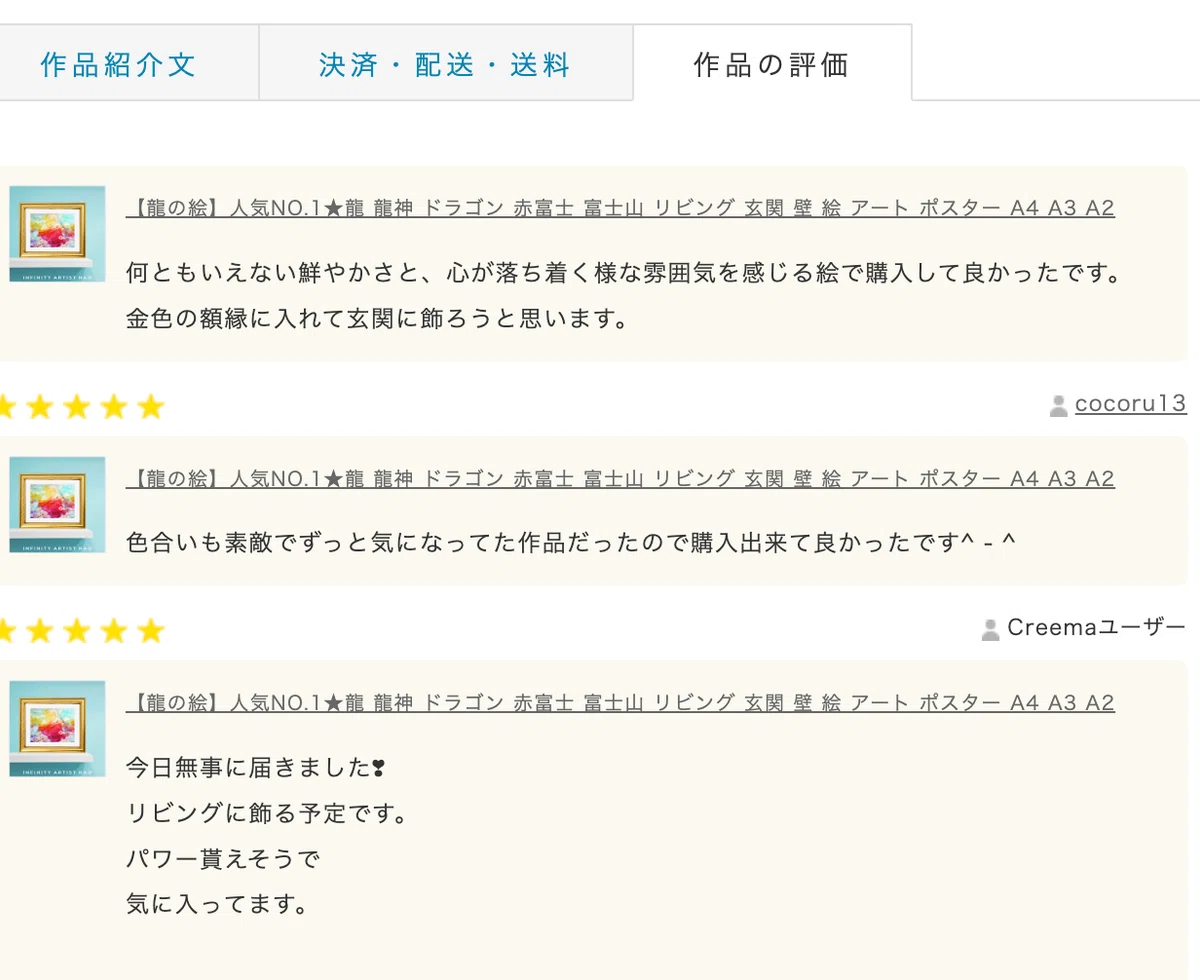This screenshot has height=980, width=1200.
Task: Click the Creemaユーザー reviewer name
Action: [1096, 628]
